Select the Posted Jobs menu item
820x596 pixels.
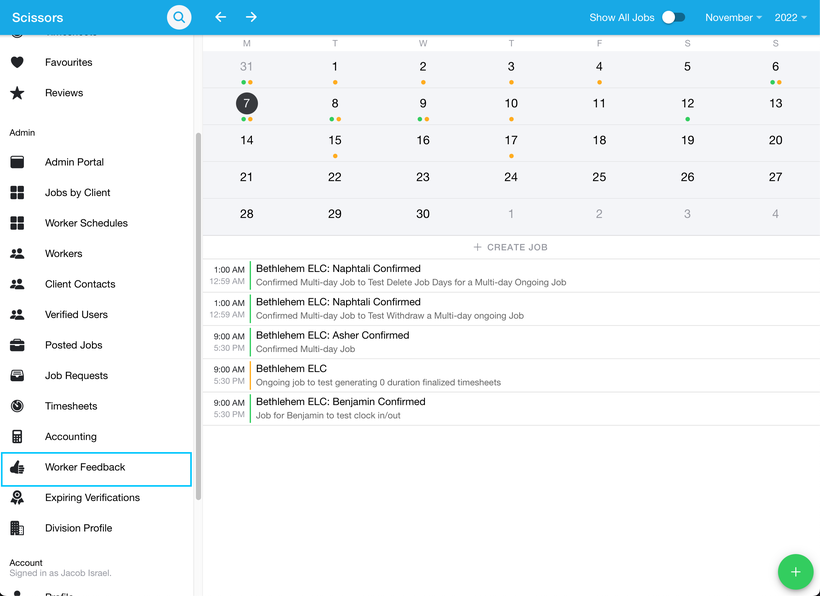[97, 345]
